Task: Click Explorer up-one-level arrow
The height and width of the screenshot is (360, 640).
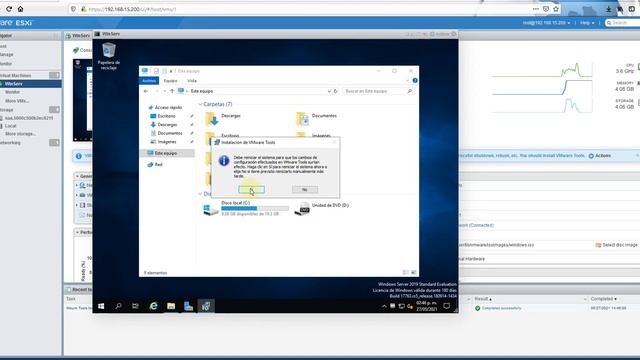Action: (x=172, y=91)
